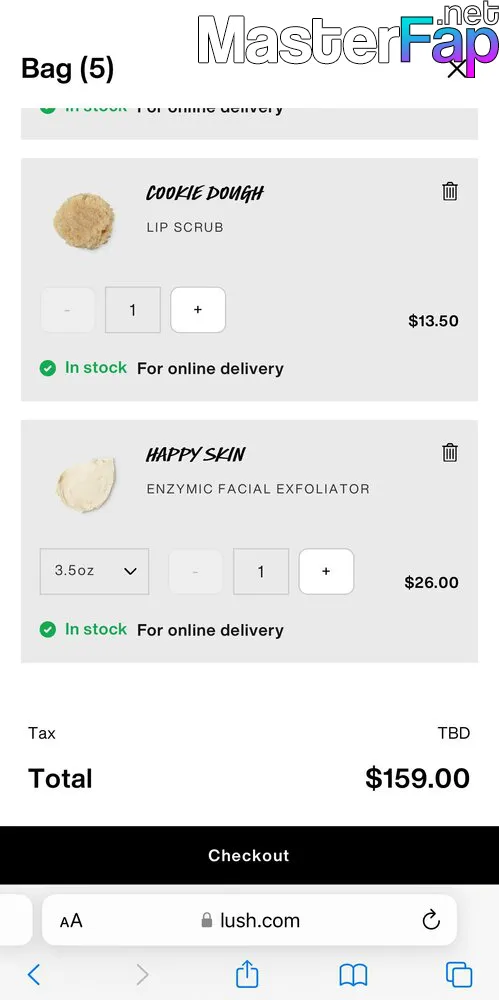Open the 3.5oz size dropdown
The width and height of the screenshot is (499, 1000).
[94, 571]
